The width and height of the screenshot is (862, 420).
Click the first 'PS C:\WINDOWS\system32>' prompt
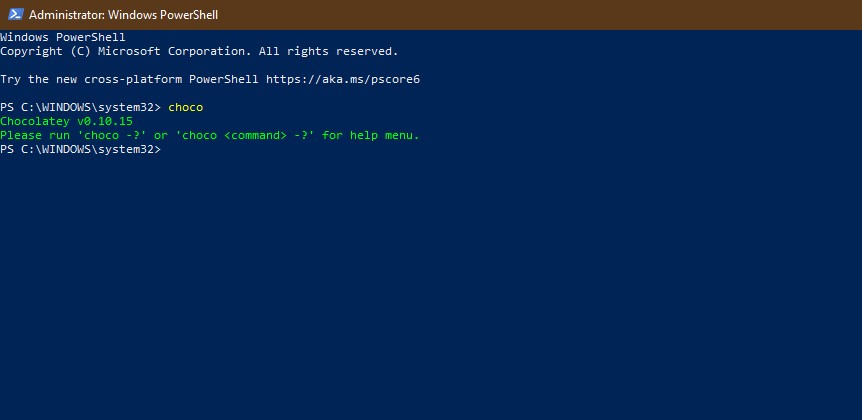[x=81, y=107]
